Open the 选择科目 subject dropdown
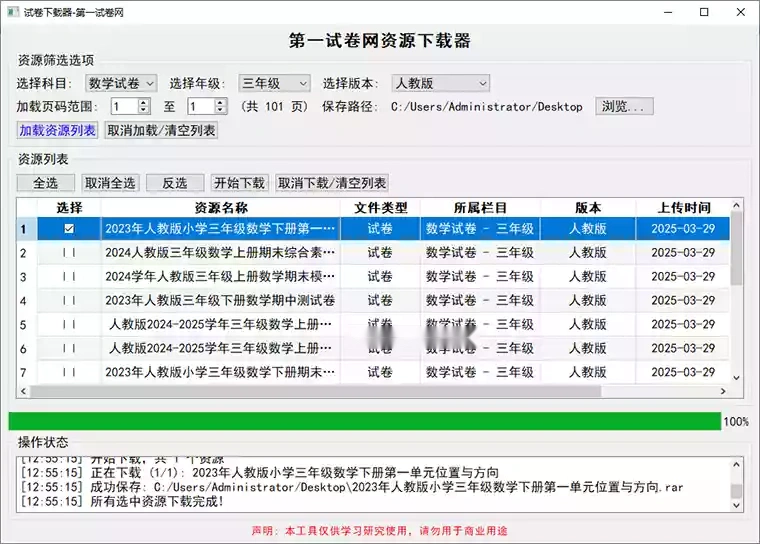Image resolution: width=760 pixels, height=544 pixels. 121,83
